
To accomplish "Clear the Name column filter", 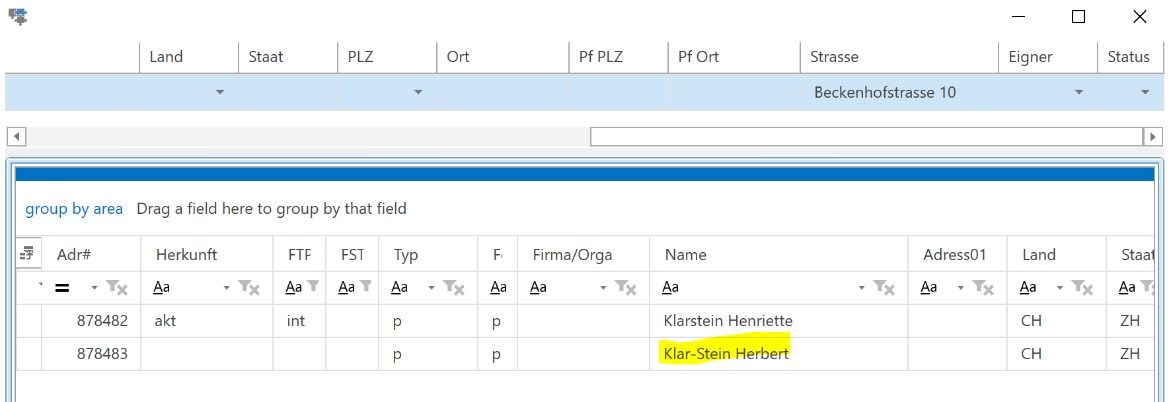I will (x=884, y=288).
